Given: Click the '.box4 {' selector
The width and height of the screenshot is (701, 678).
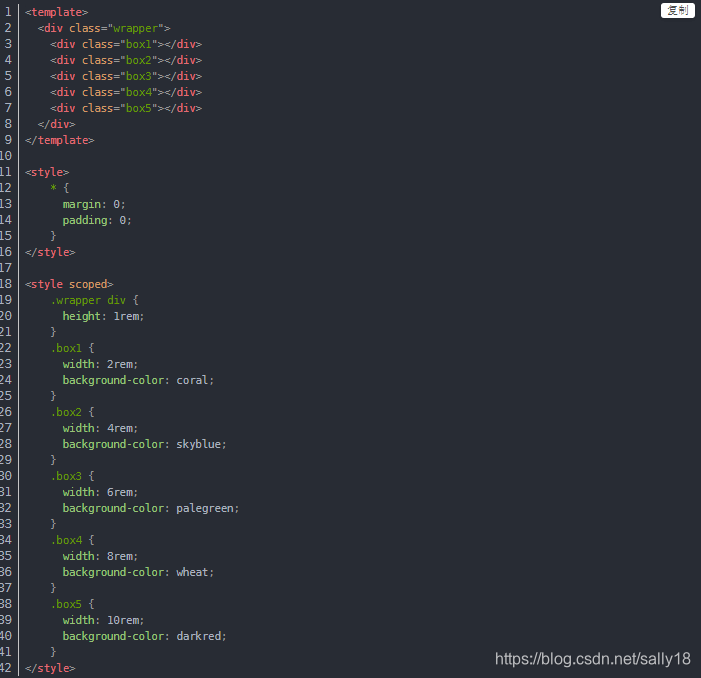Looking at the screenshot, I should (72, 540).
